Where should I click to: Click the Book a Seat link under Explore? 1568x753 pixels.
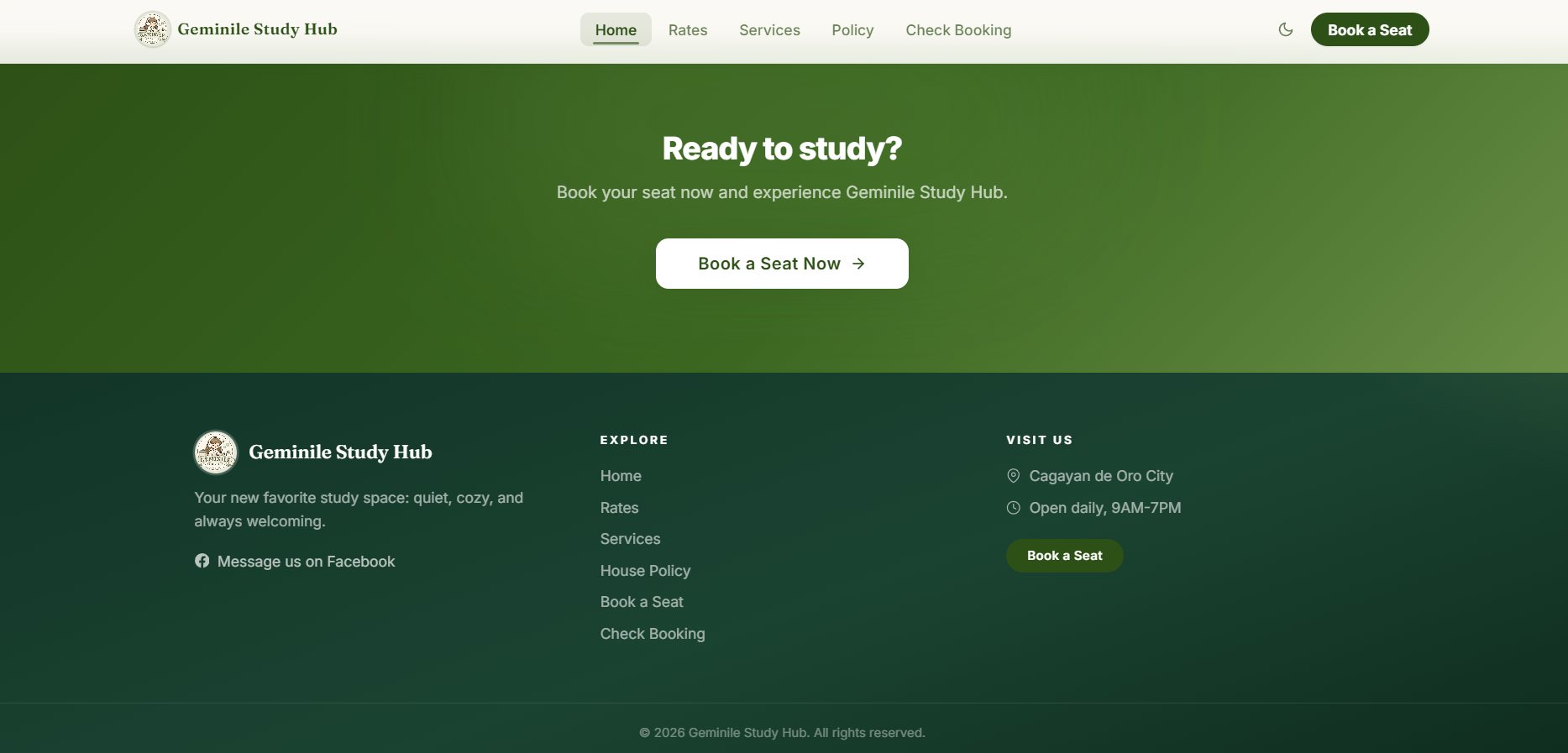pyautogui.click(x=642, y=602)
